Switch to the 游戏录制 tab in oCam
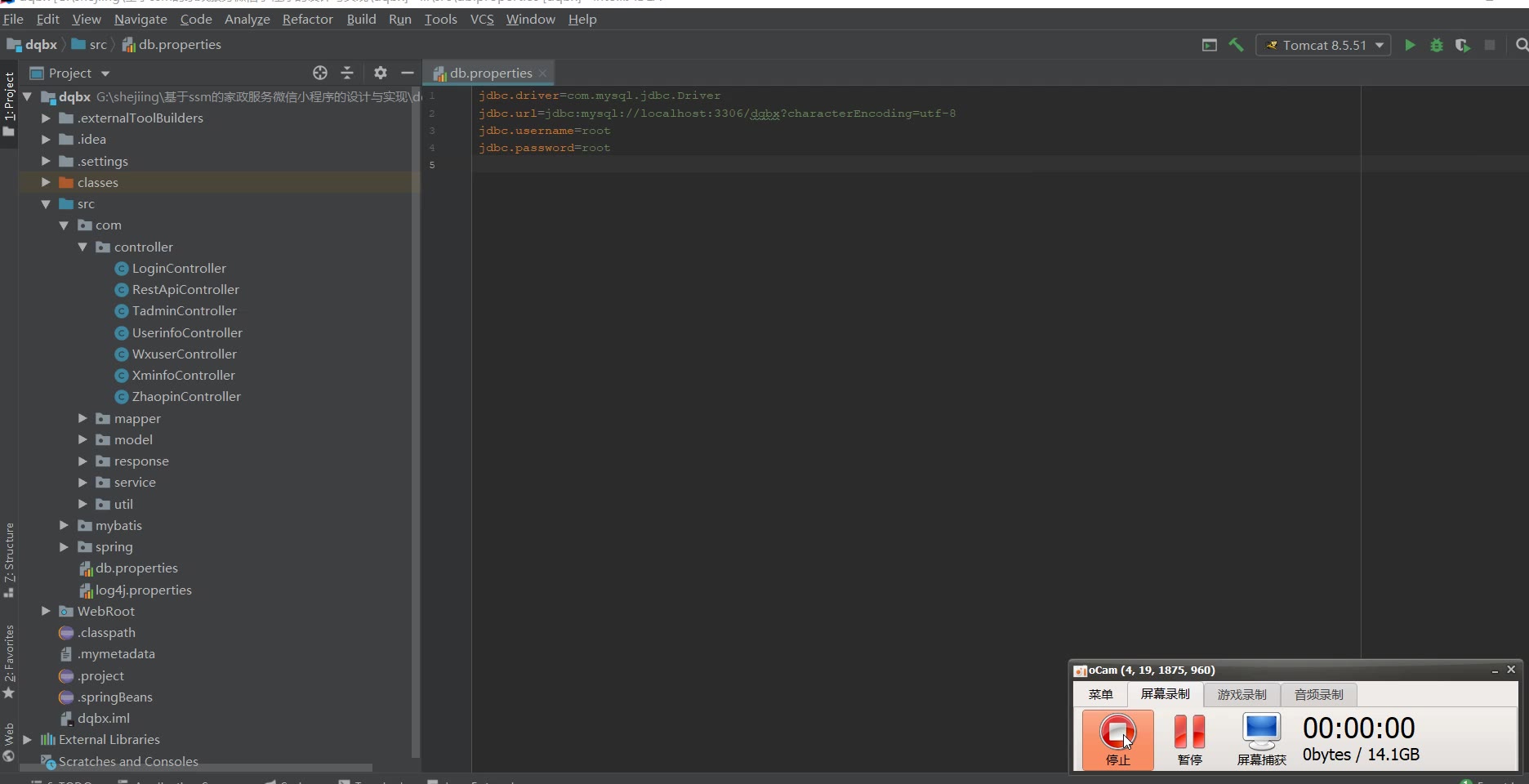Screen dimensions: 1529x784 pyautogui.click(x=1241, y=694)
